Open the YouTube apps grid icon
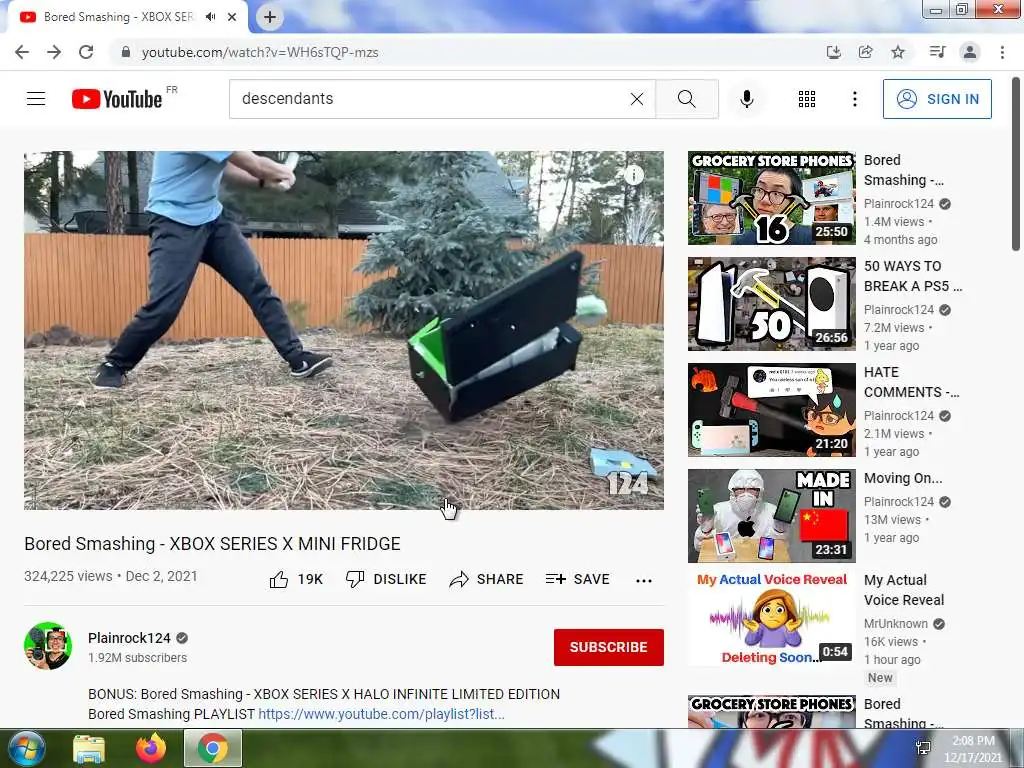 [x=807, y=99]
